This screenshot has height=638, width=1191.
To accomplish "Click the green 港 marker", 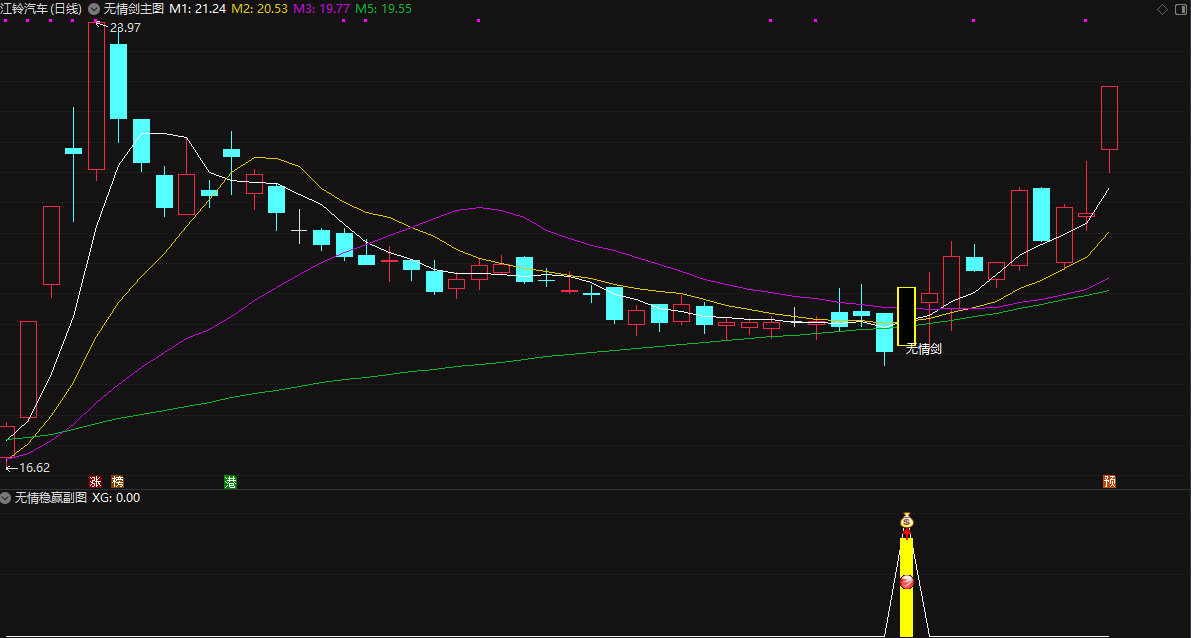I will point(230,482).
